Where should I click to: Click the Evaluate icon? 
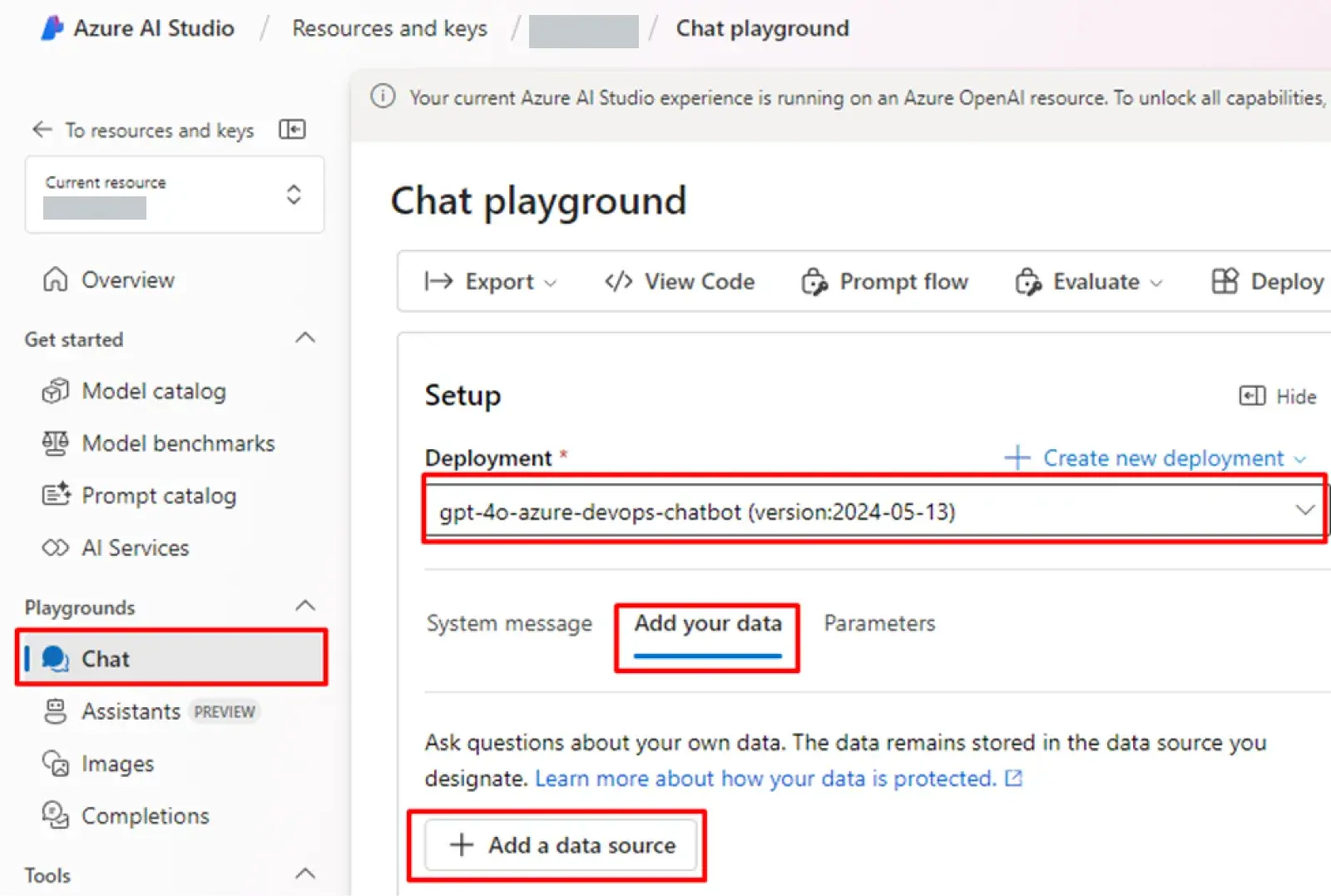1027,282
